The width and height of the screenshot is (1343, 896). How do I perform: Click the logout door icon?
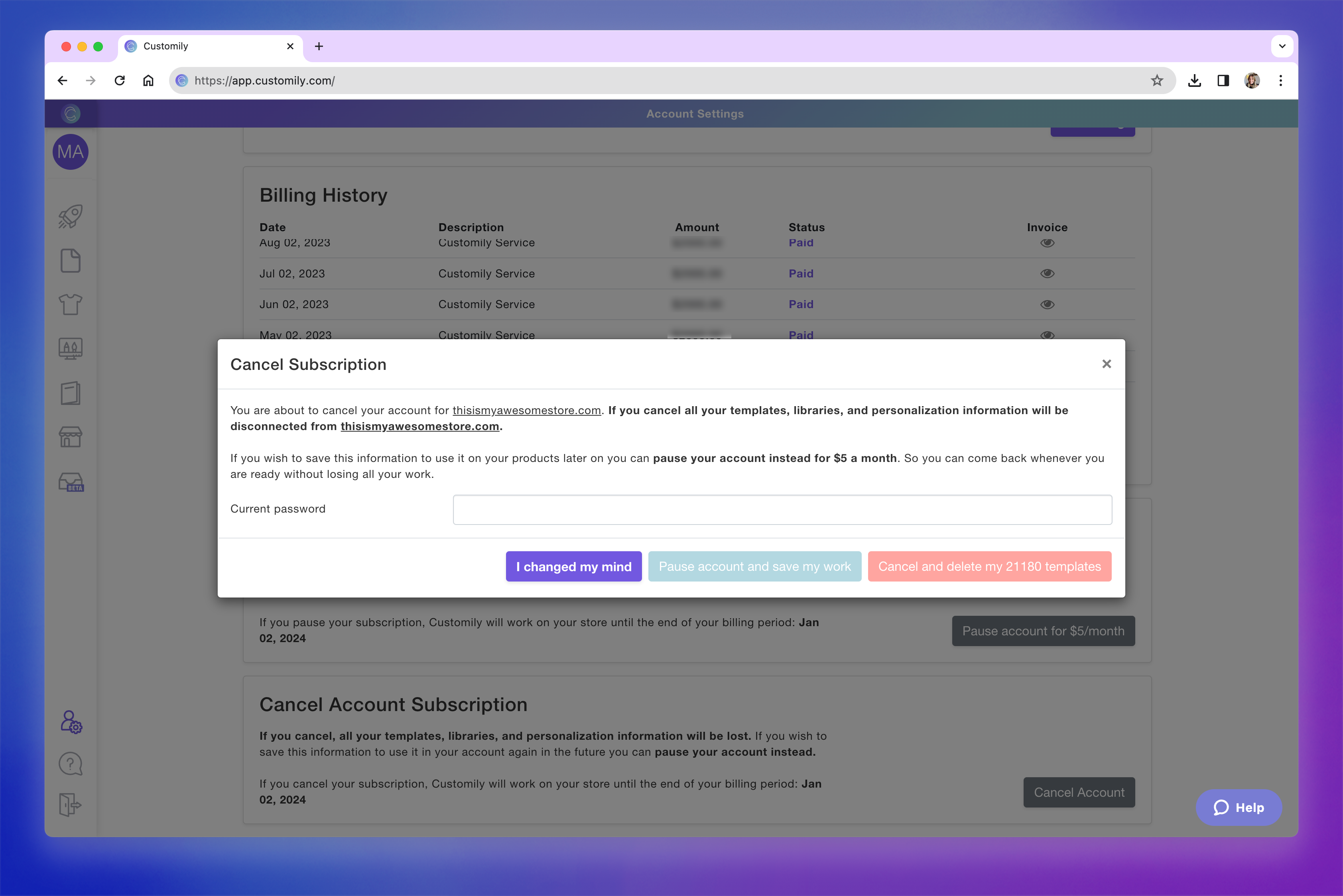(70, 805)
